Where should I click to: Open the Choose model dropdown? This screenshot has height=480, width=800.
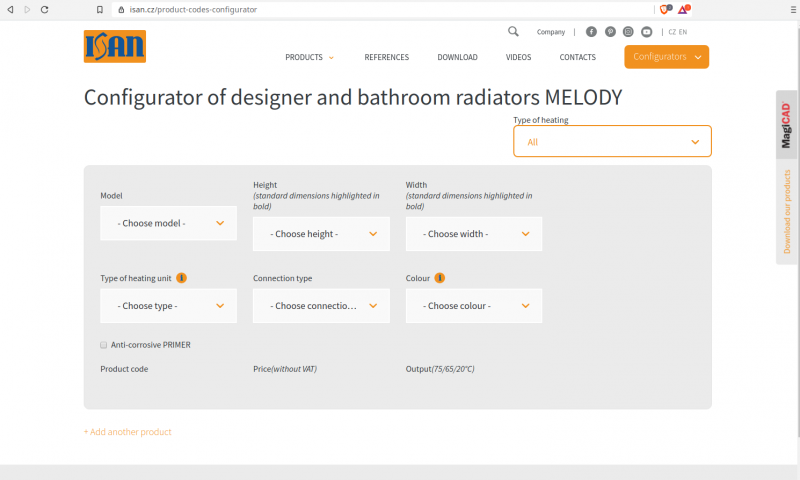[x=168, y=223]
